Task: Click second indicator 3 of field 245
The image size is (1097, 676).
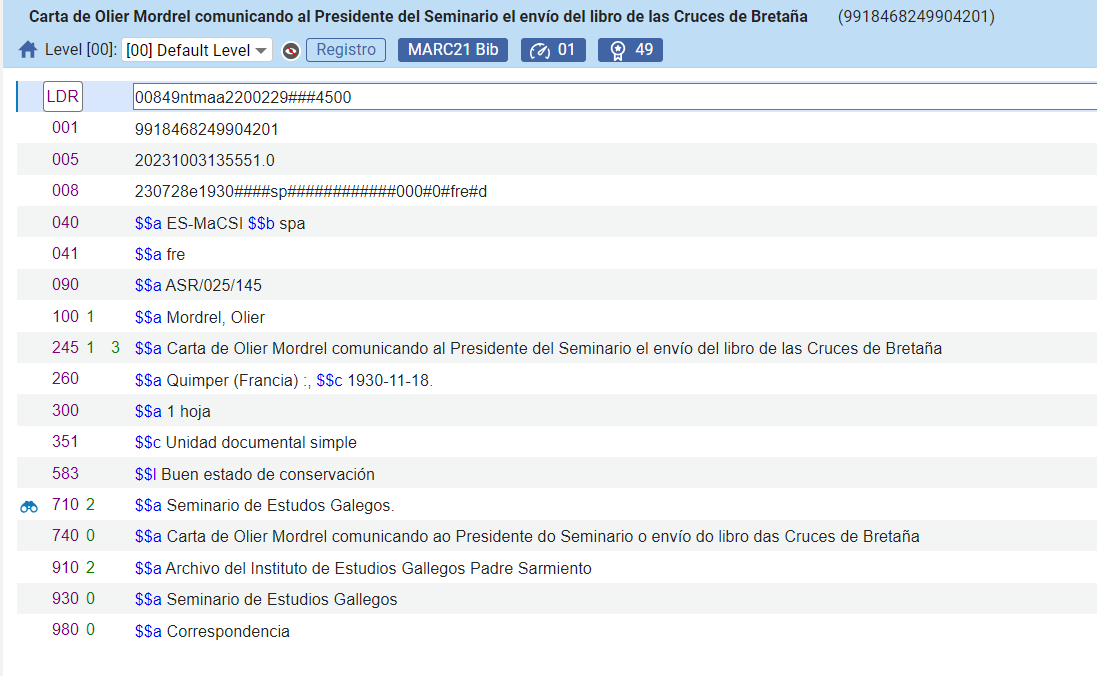Action: click(115, 348)
